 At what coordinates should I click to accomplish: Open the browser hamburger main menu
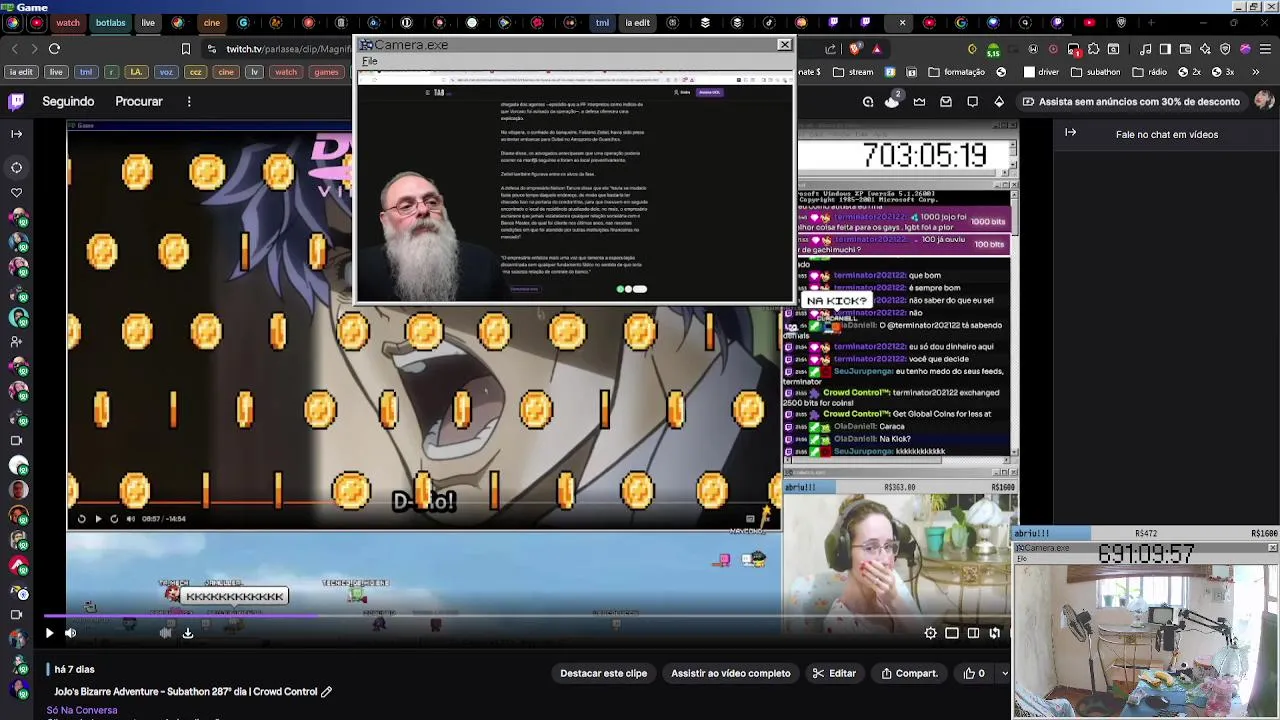point(1266,48)
